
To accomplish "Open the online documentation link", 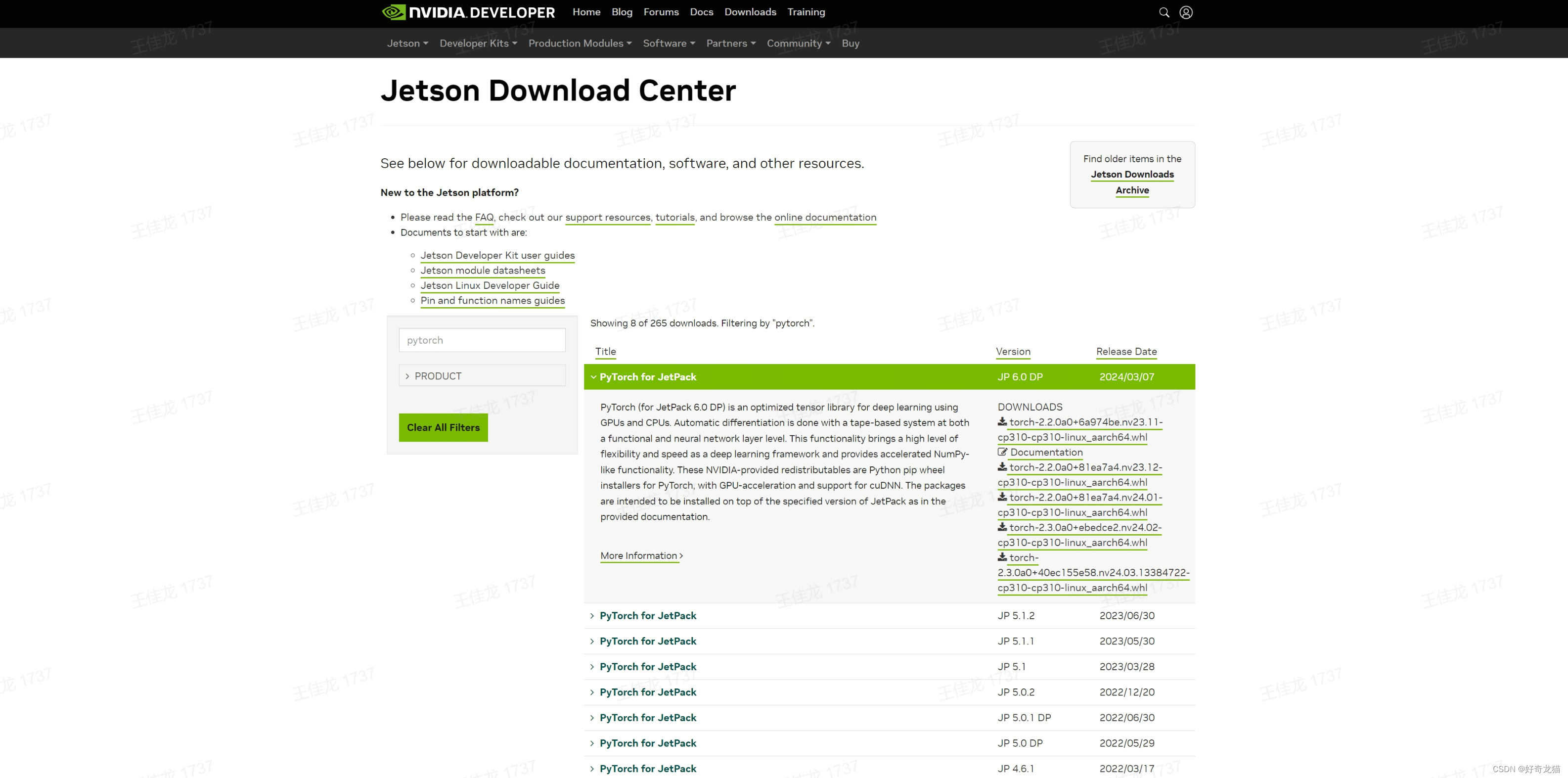I will point(825,217).
